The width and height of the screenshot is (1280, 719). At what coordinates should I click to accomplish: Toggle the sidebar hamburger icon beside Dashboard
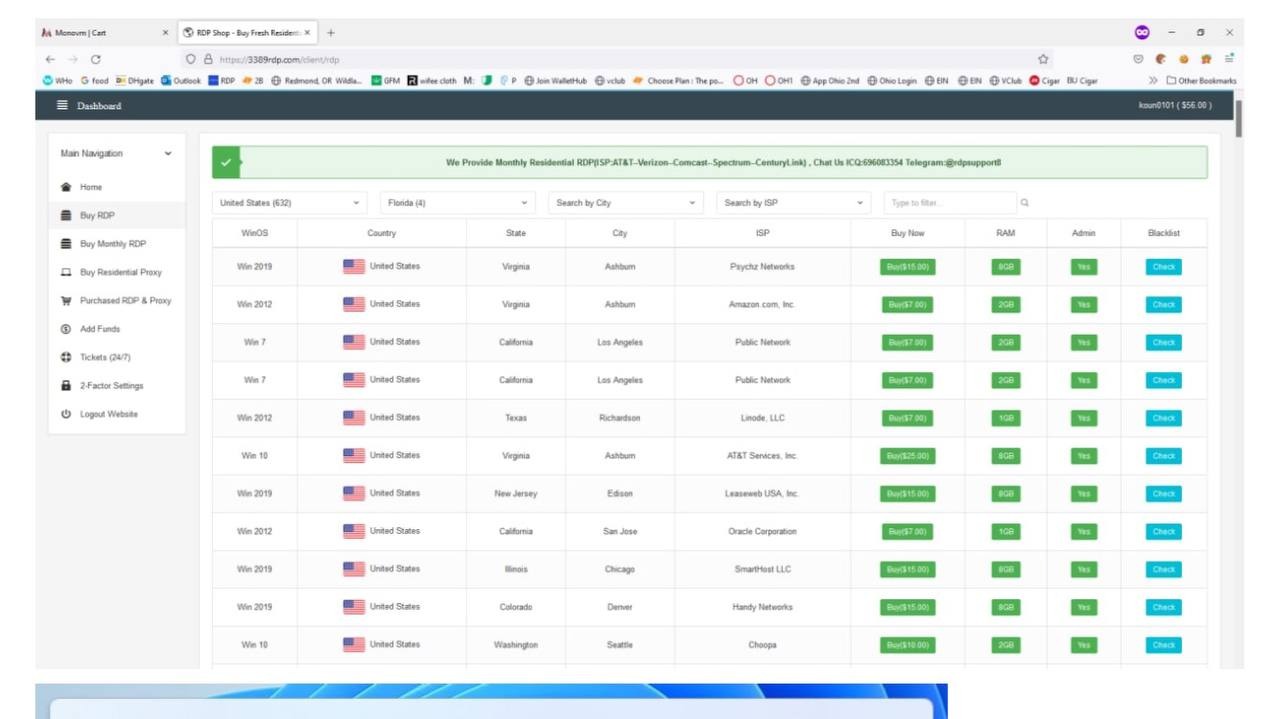tap(62, 105)
